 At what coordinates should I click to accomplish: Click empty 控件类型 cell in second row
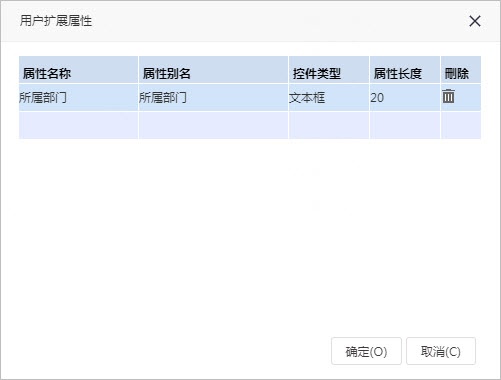[329, 125]
